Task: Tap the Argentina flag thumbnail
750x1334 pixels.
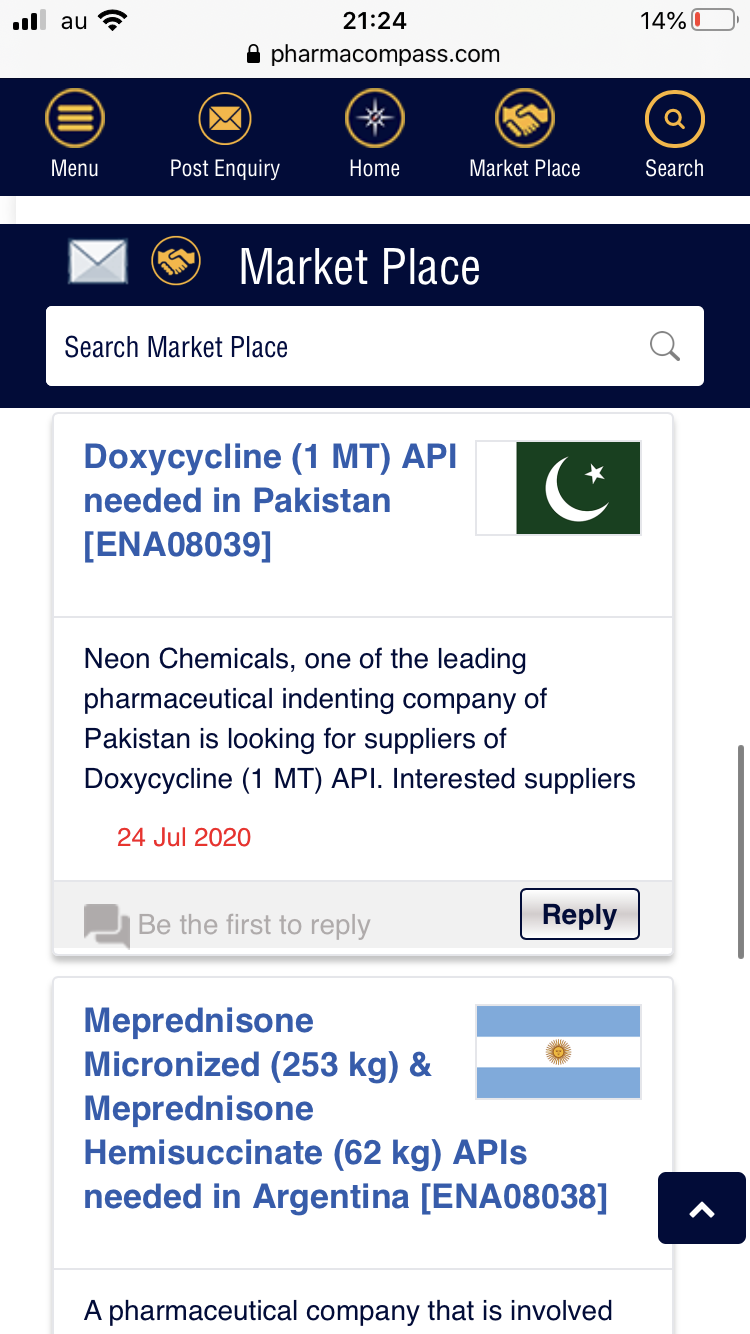Action: [558, 1052]
